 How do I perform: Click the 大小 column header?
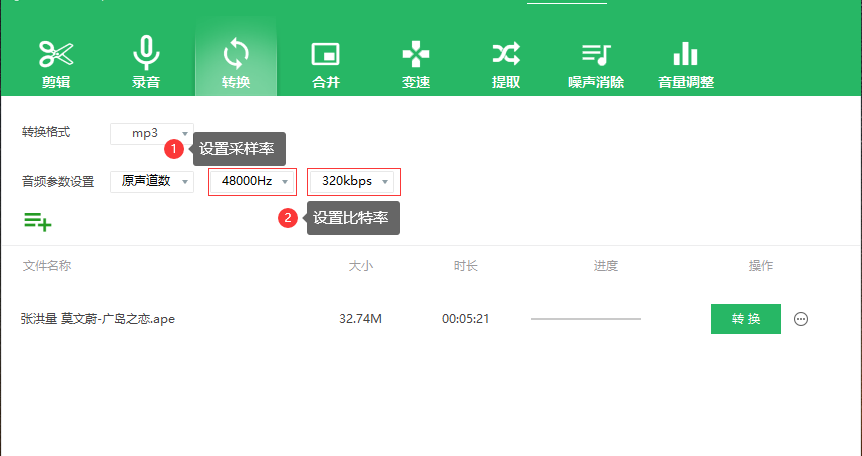(x=361, y=266)
